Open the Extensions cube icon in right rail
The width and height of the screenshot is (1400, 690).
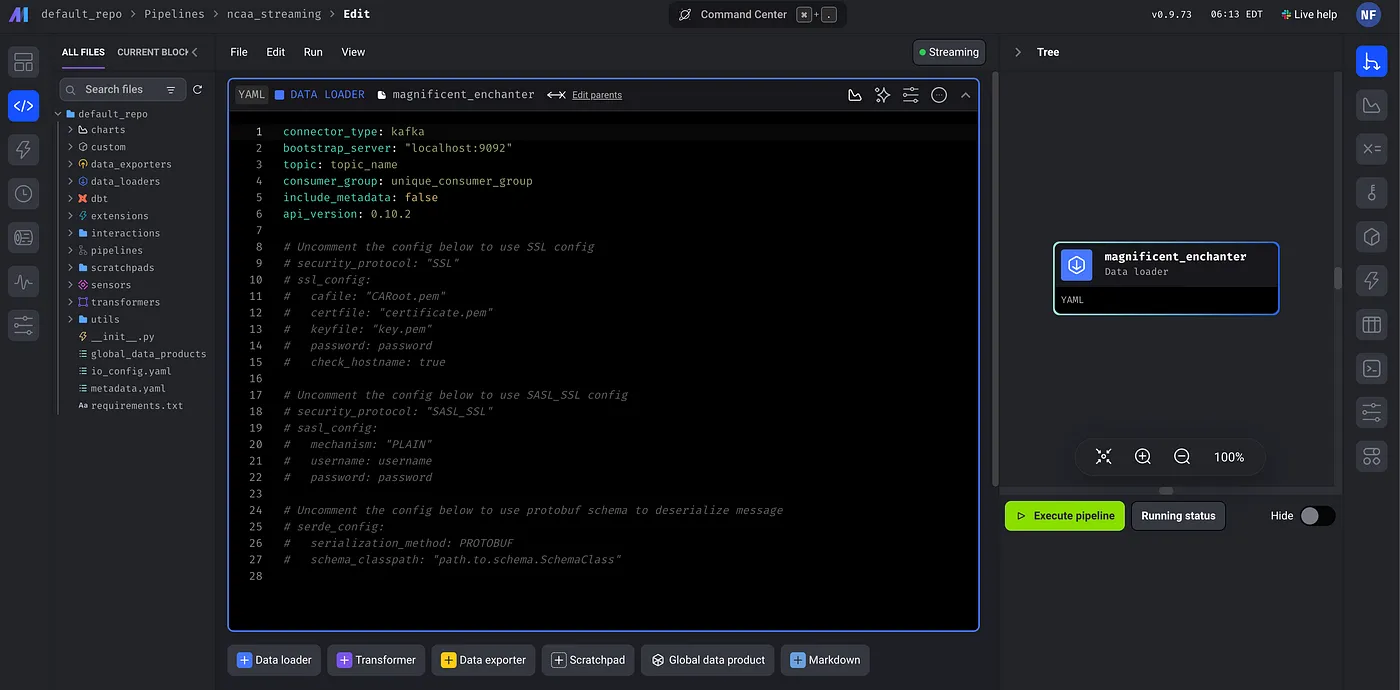tap(1371, 237)
